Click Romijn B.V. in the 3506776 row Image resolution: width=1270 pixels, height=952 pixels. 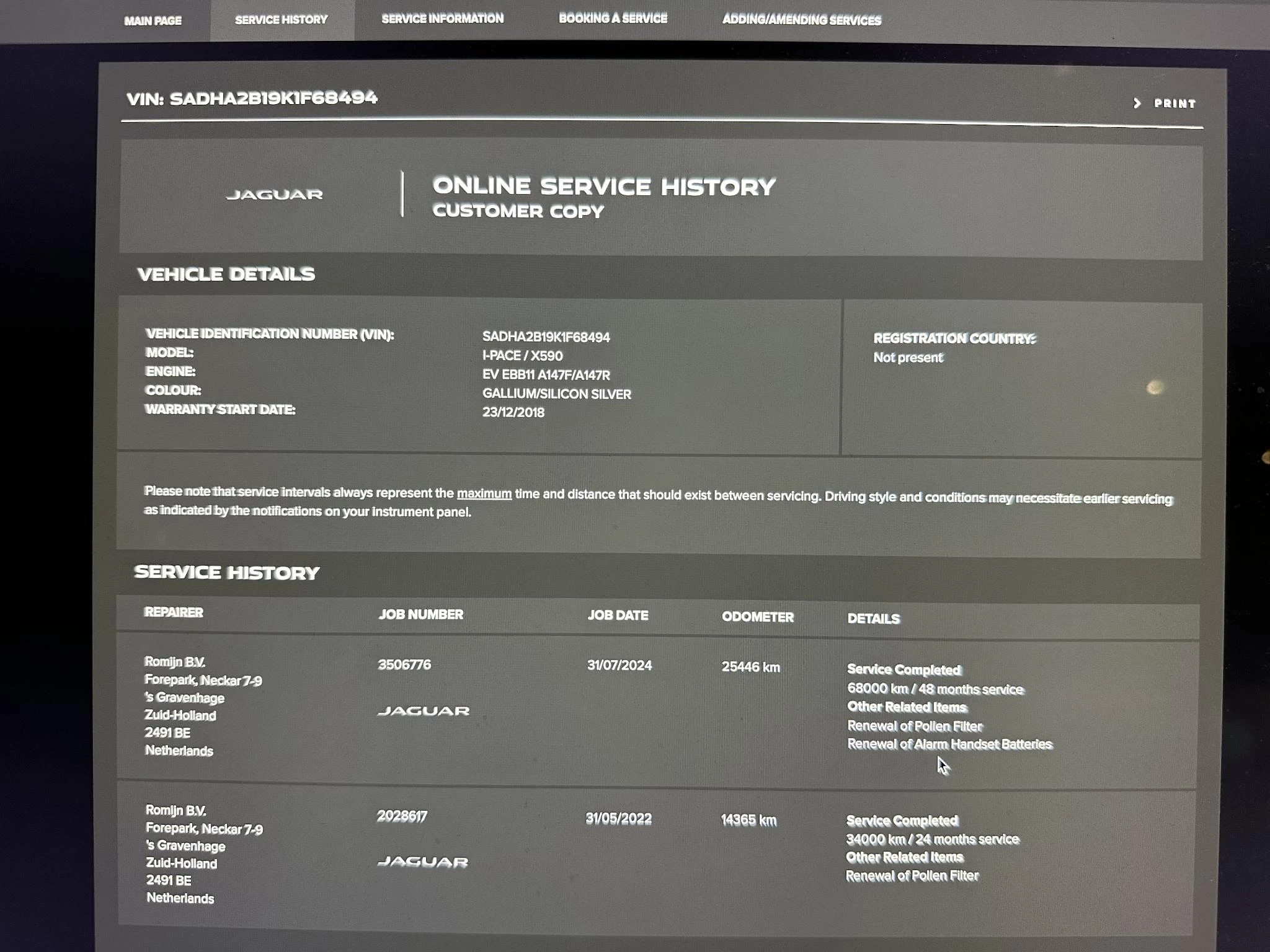coord(174,662)
